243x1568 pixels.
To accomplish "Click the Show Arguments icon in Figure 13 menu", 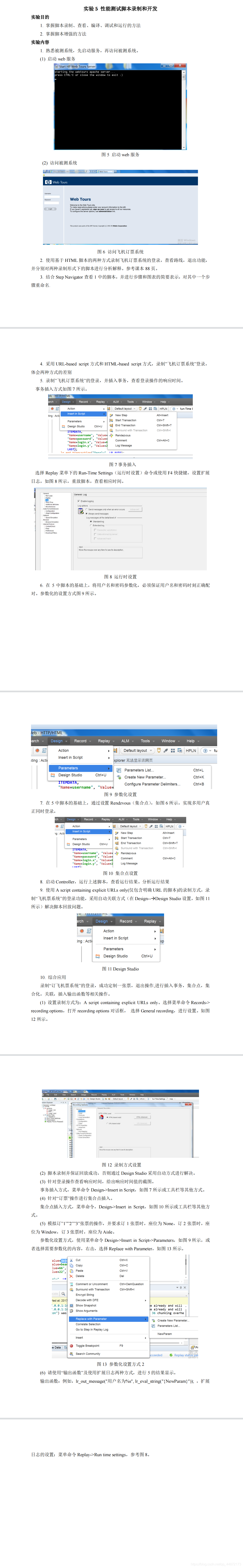I will [x=71, y=1311].
